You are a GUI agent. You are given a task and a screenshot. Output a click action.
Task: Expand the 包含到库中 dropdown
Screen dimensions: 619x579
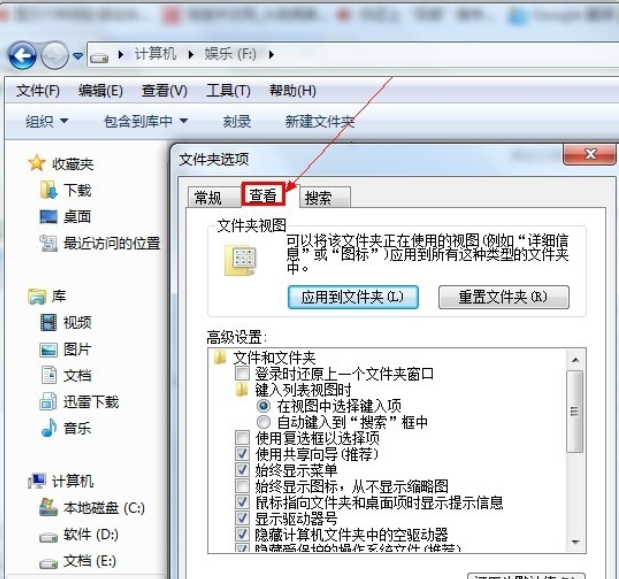(146, 121)
